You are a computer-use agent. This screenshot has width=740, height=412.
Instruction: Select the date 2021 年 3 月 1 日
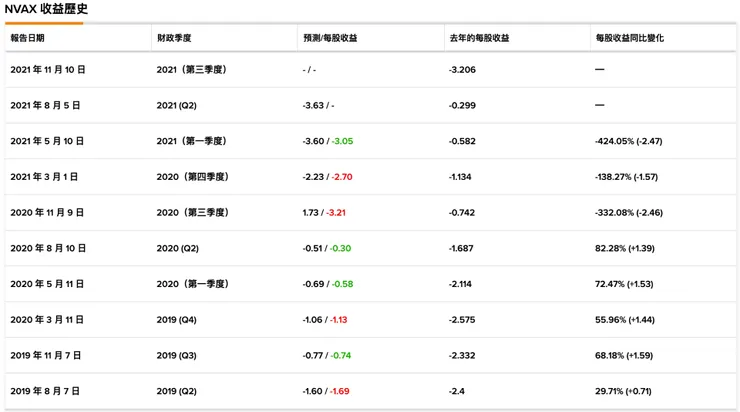pyautogui.click(x=44, y=177)
